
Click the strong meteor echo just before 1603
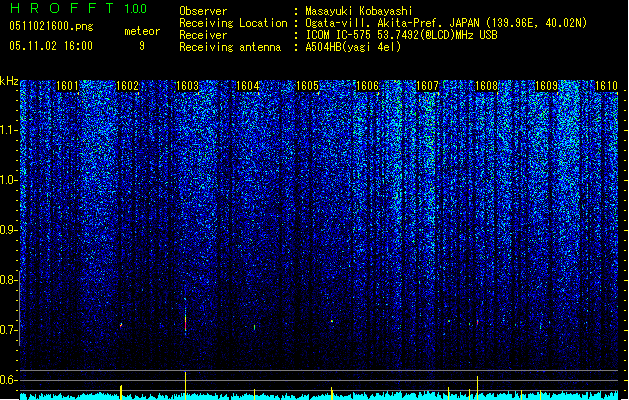(x=185, y=321)
